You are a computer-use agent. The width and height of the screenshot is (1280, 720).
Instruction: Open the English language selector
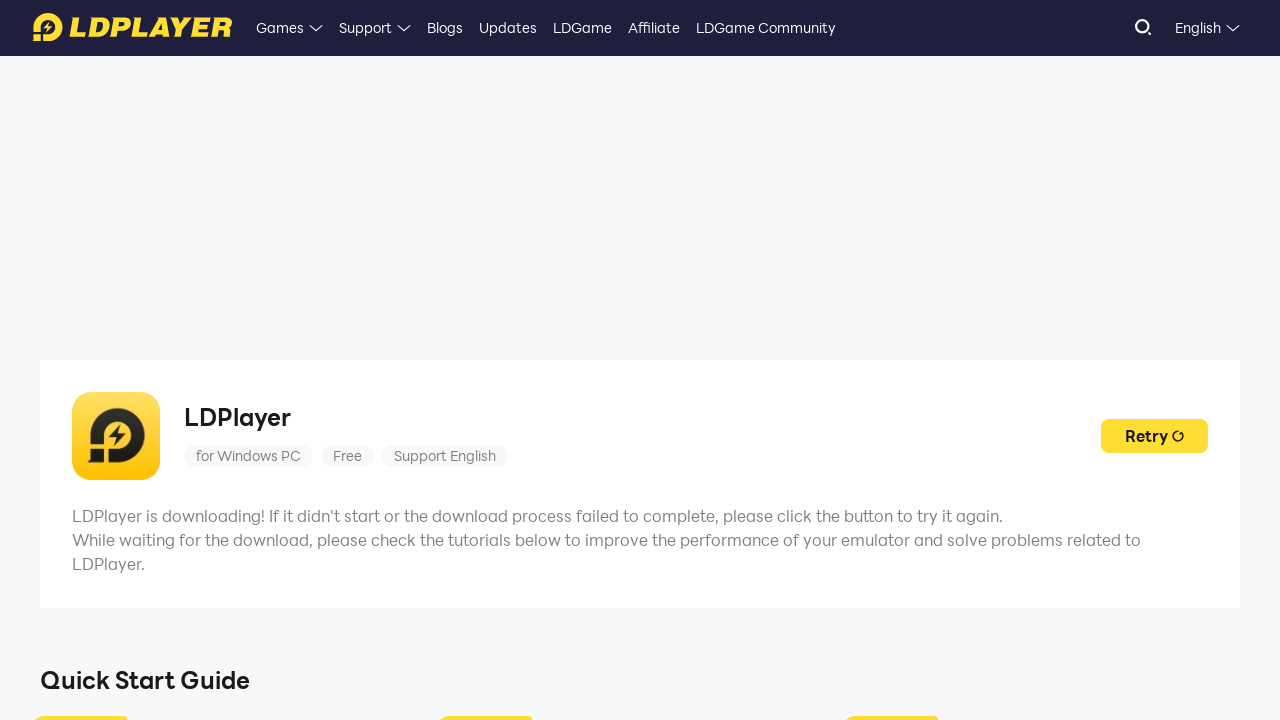[1207, 28]
